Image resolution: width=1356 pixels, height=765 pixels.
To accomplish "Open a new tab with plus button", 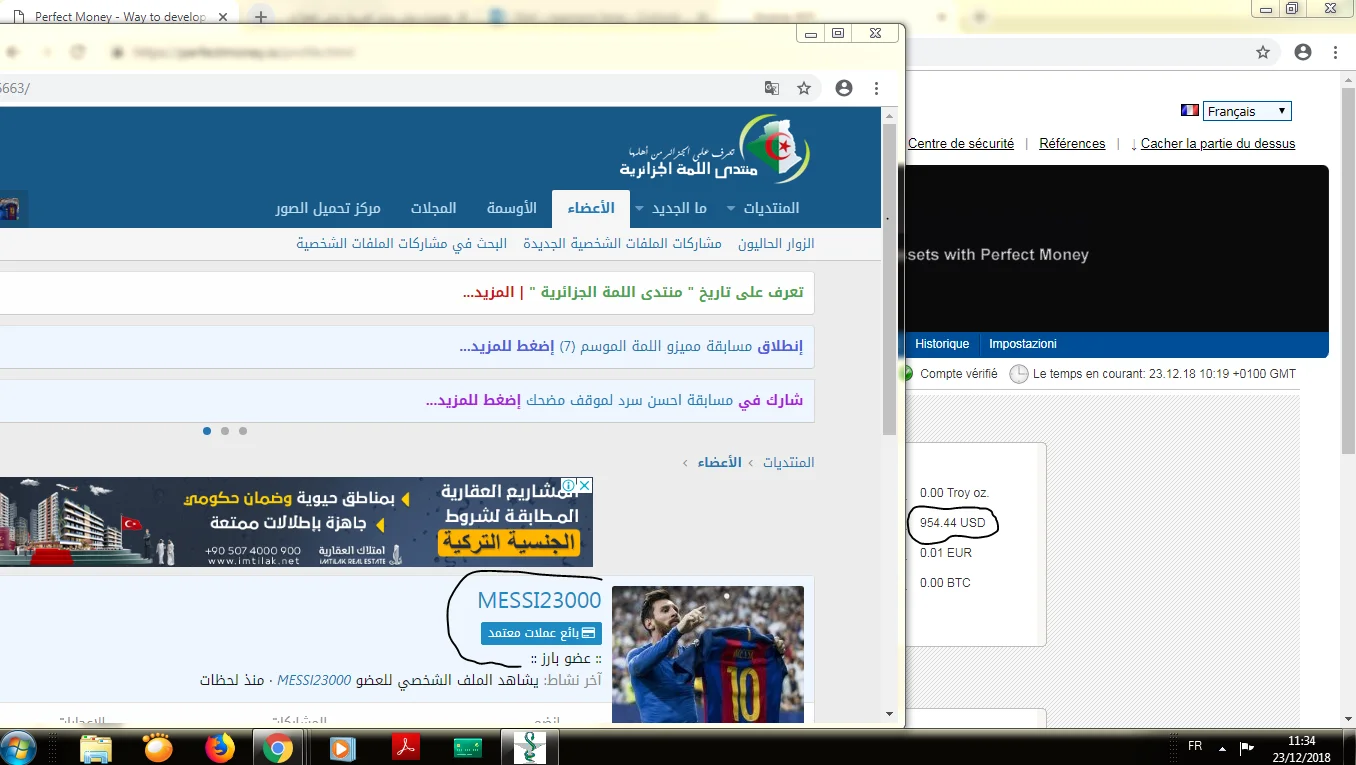I will (x=261, y=17).
